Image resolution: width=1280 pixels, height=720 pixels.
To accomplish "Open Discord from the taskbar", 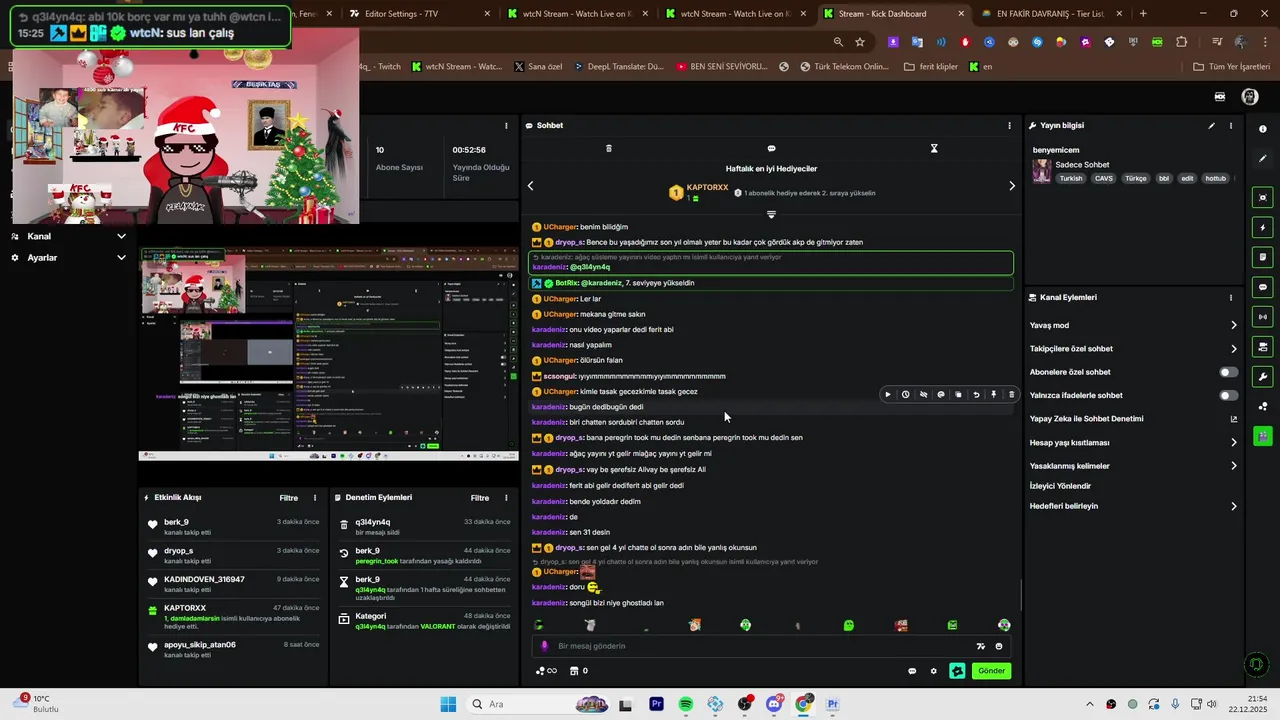I will (x=774, y=704).
